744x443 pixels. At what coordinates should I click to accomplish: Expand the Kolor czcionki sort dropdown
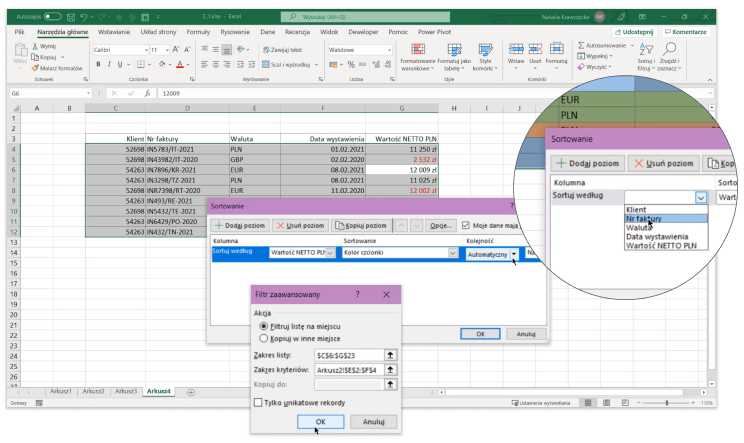(x=452, y=253)
